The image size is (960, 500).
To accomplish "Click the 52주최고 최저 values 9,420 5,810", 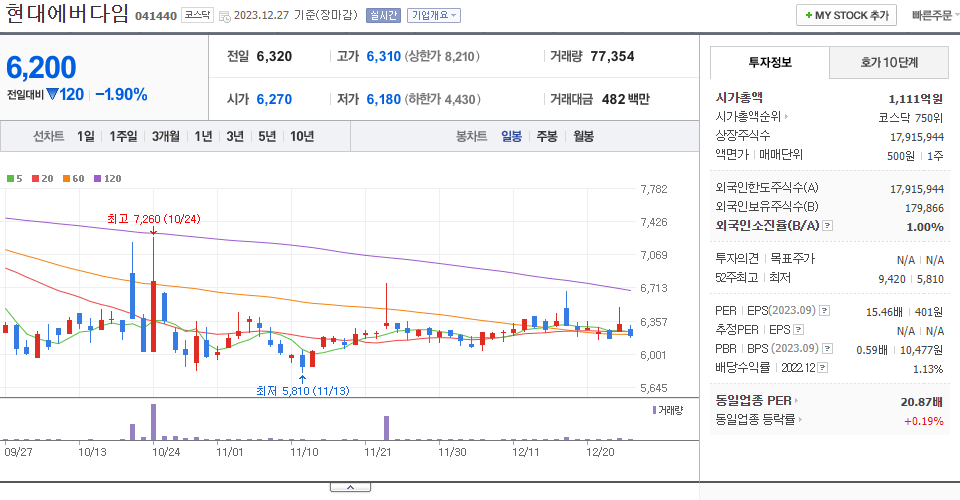I will click(911, 279).
